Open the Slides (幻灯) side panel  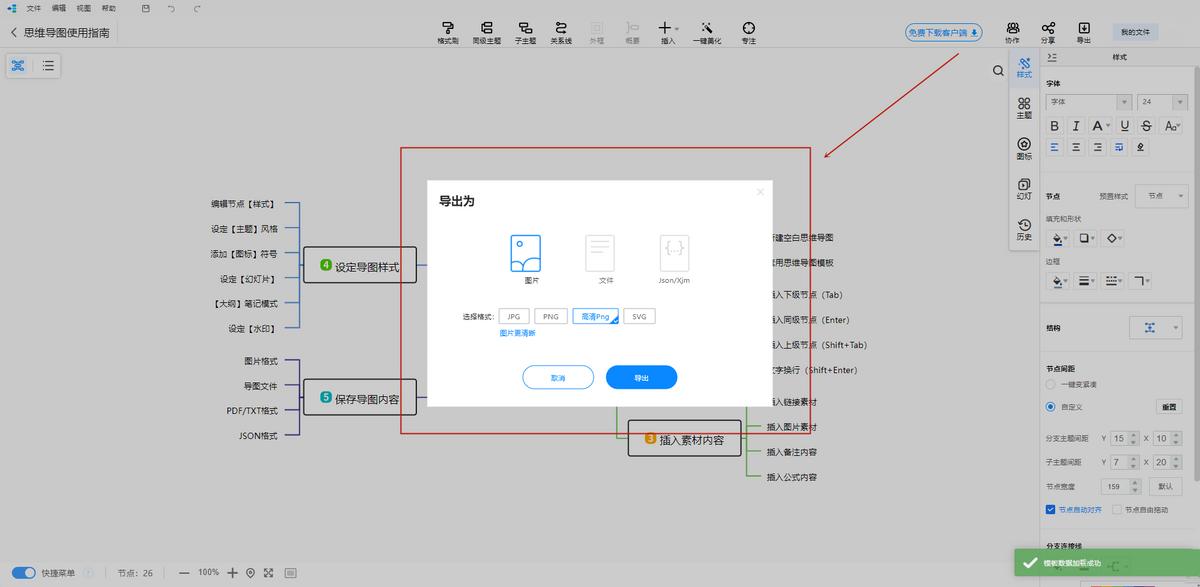point(1024,189)
